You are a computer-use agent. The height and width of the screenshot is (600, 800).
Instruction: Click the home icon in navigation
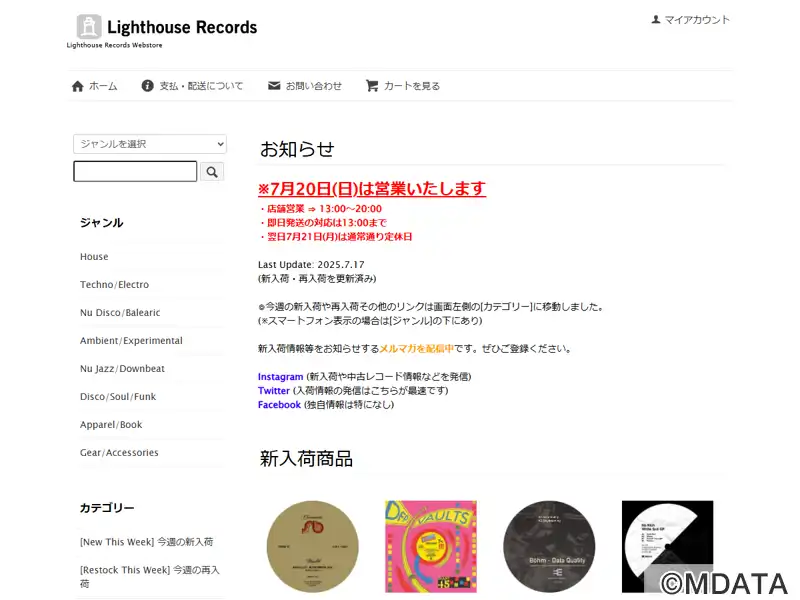coord(78,86)
